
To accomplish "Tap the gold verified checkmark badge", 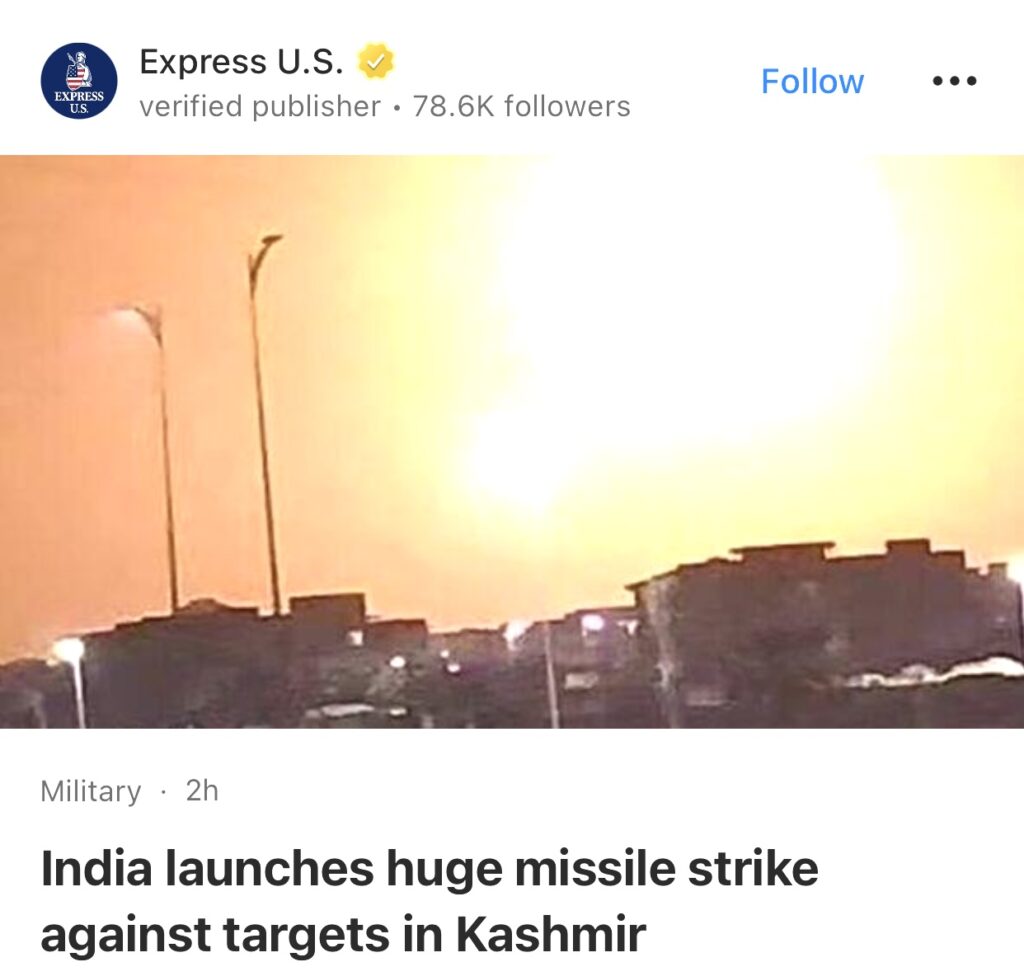I will point(375,61).
